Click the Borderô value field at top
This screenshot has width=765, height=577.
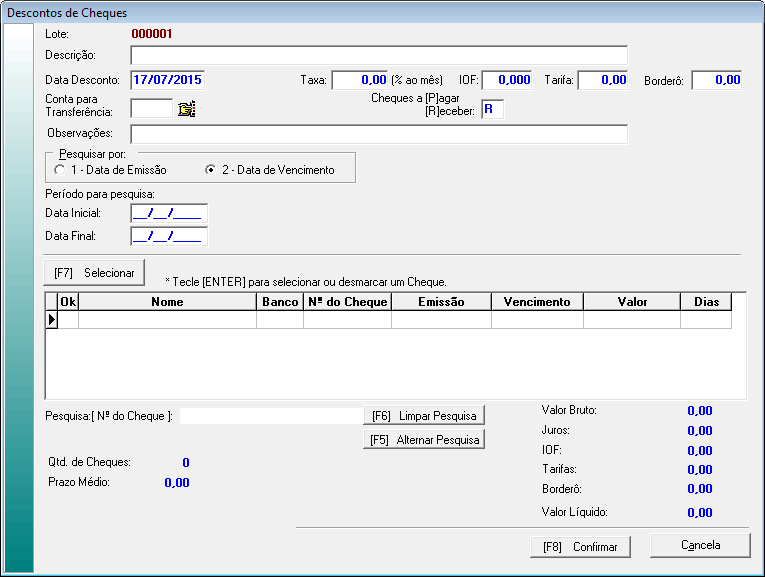717,80
